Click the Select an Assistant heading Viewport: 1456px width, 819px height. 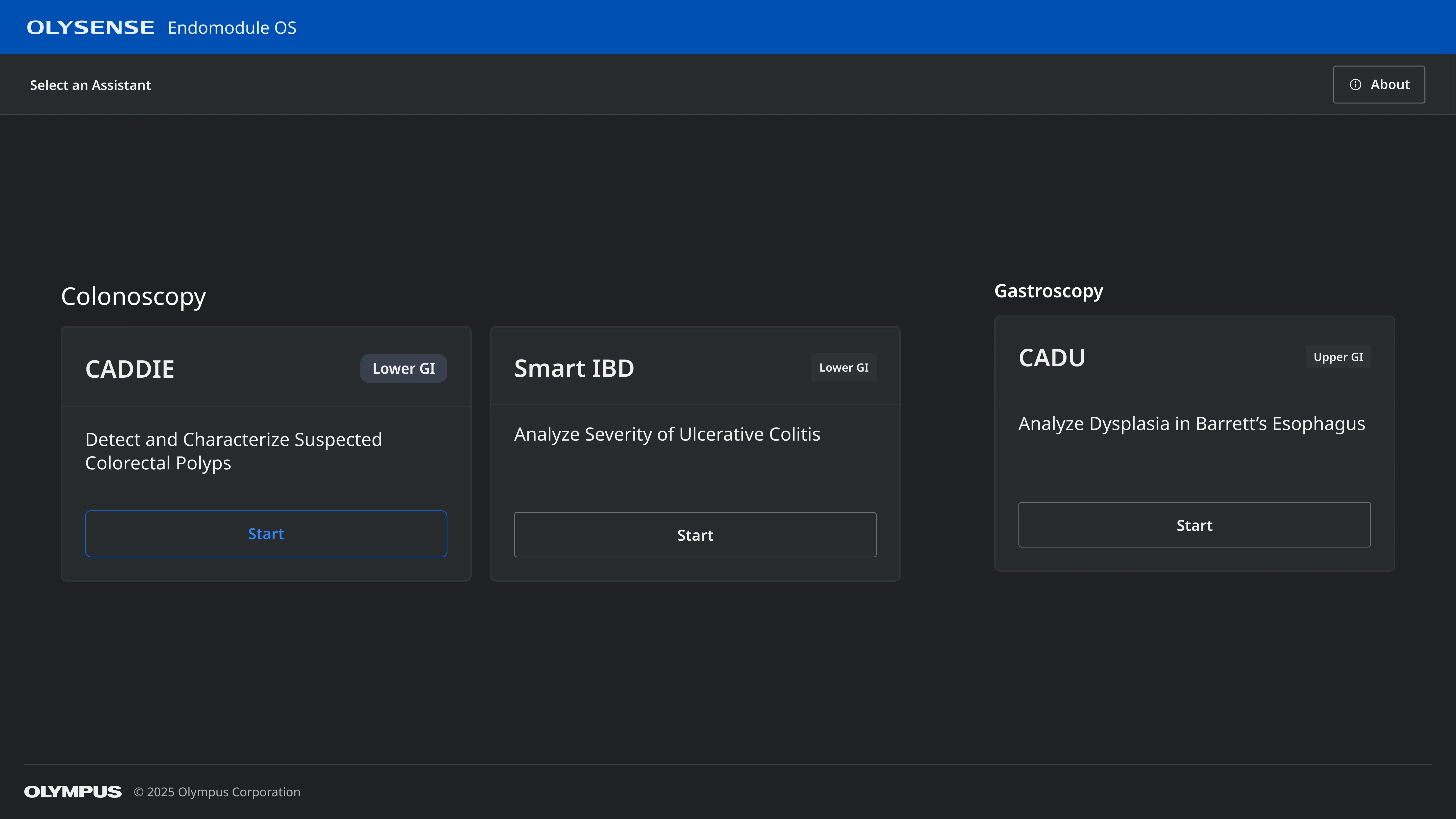click(90, 85)
